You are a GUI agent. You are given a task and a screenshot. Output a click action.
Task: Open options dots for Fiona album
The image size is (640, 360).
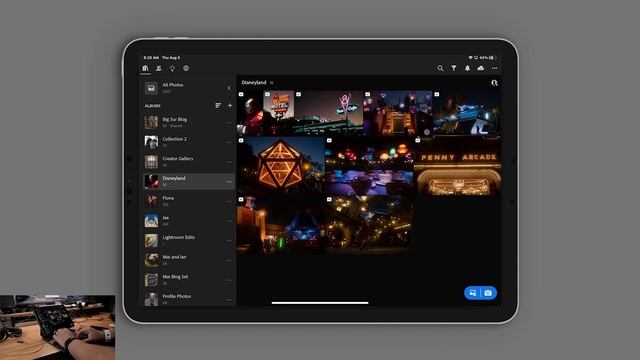(x=229, y=201)
